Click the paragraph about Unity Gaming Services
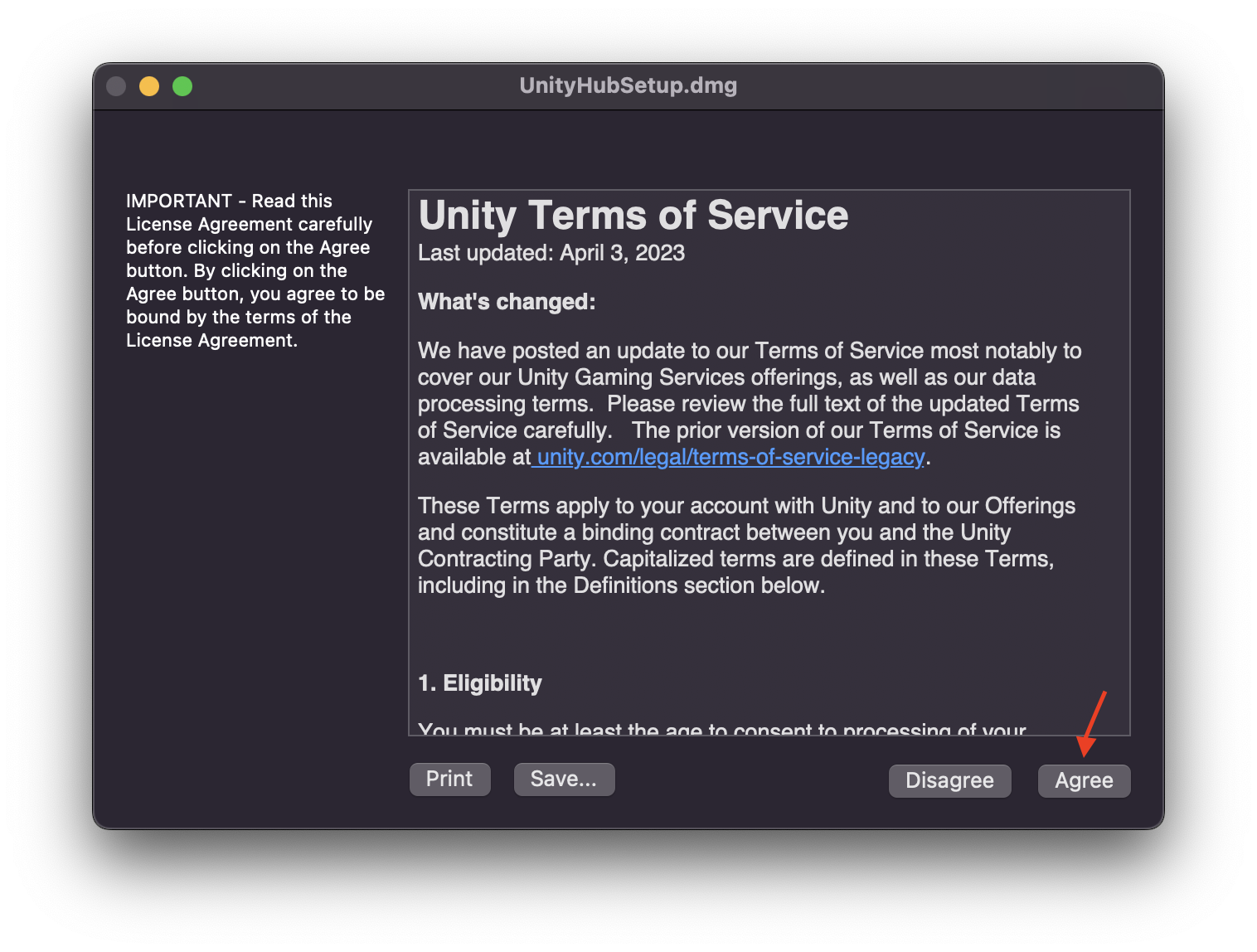Image resolution: width=1257 pixels, height=952 pixels. pos(746,403)
